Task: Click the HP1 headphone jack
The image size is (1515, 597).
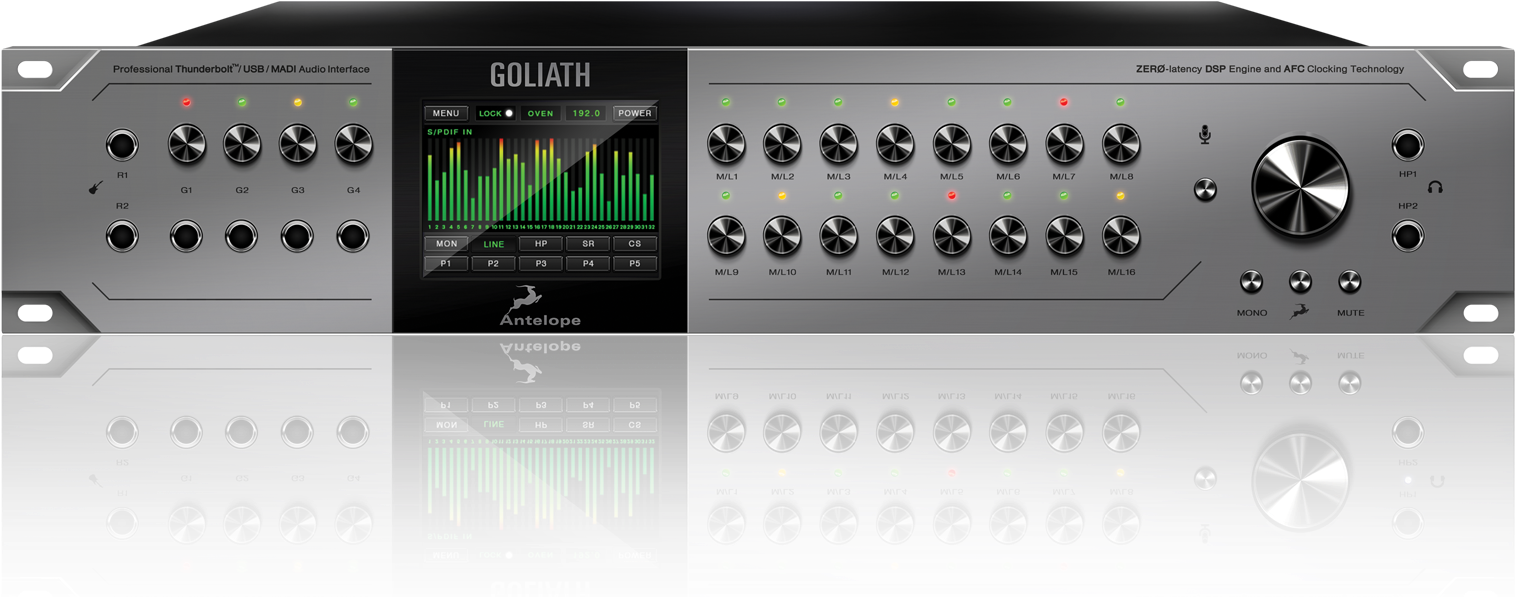Action: click(1408, 145)
